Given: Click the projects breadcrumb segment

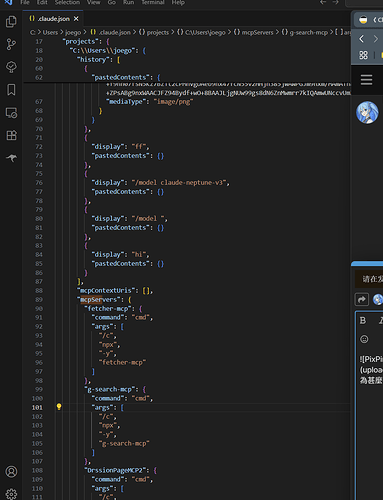Looking at the screenshot, I should 154,32.
